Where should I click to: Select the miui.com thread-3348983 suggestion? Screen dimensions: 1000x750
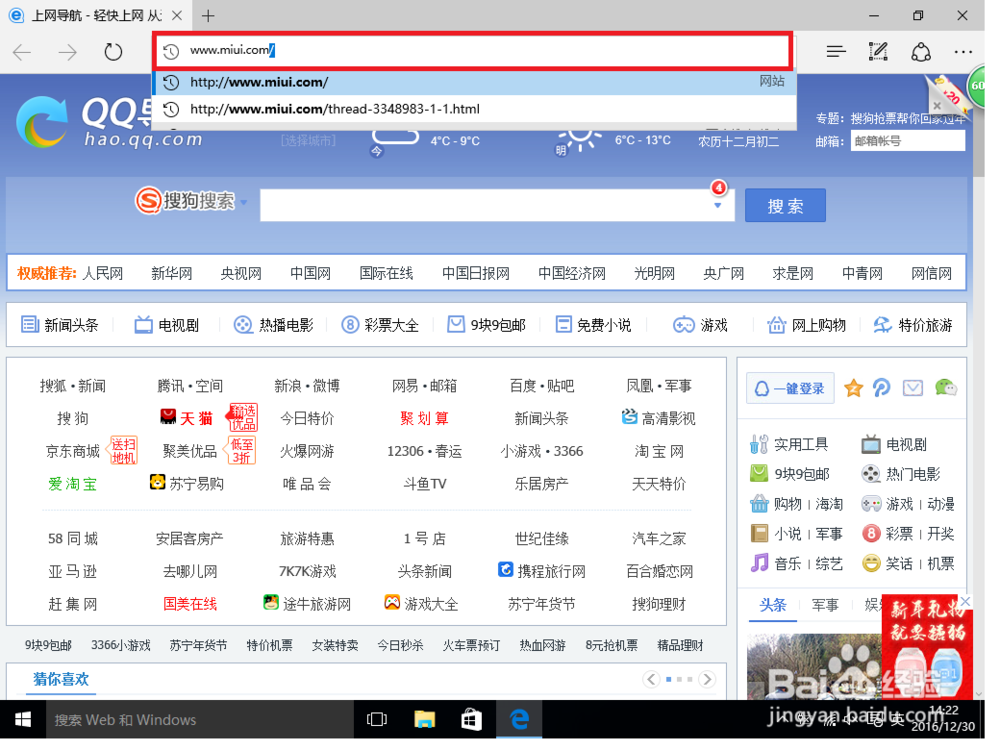(474, 109)
